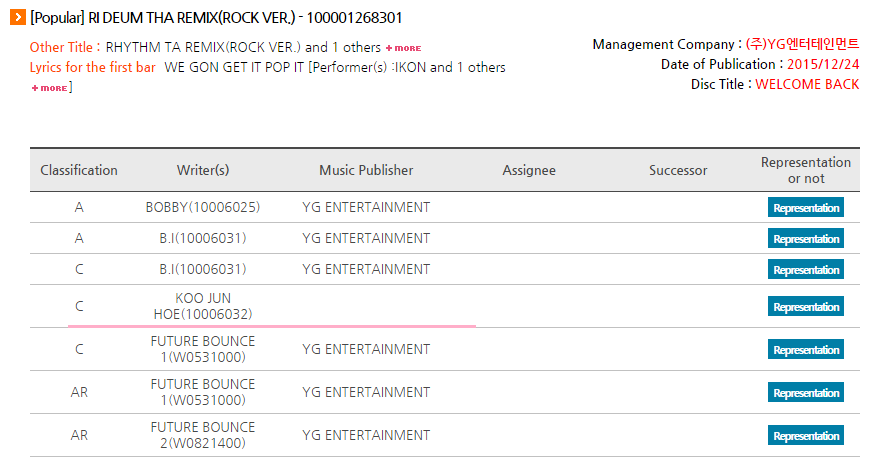The image size is (883, 473).
Task: Click the Writer(s) column header
Action: point(203,170)
